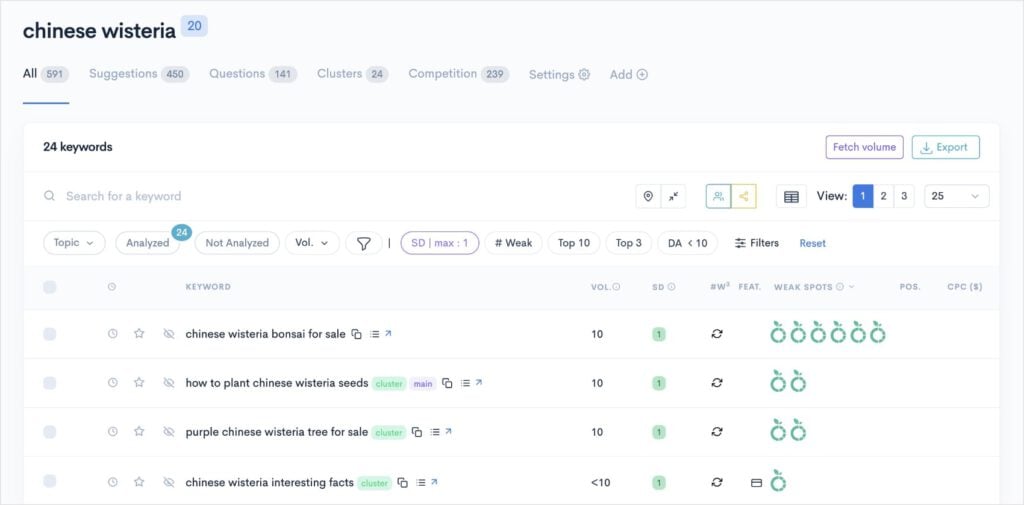Click the yellow share nodes icon
1024x505 pixels.
click(744, 196)
